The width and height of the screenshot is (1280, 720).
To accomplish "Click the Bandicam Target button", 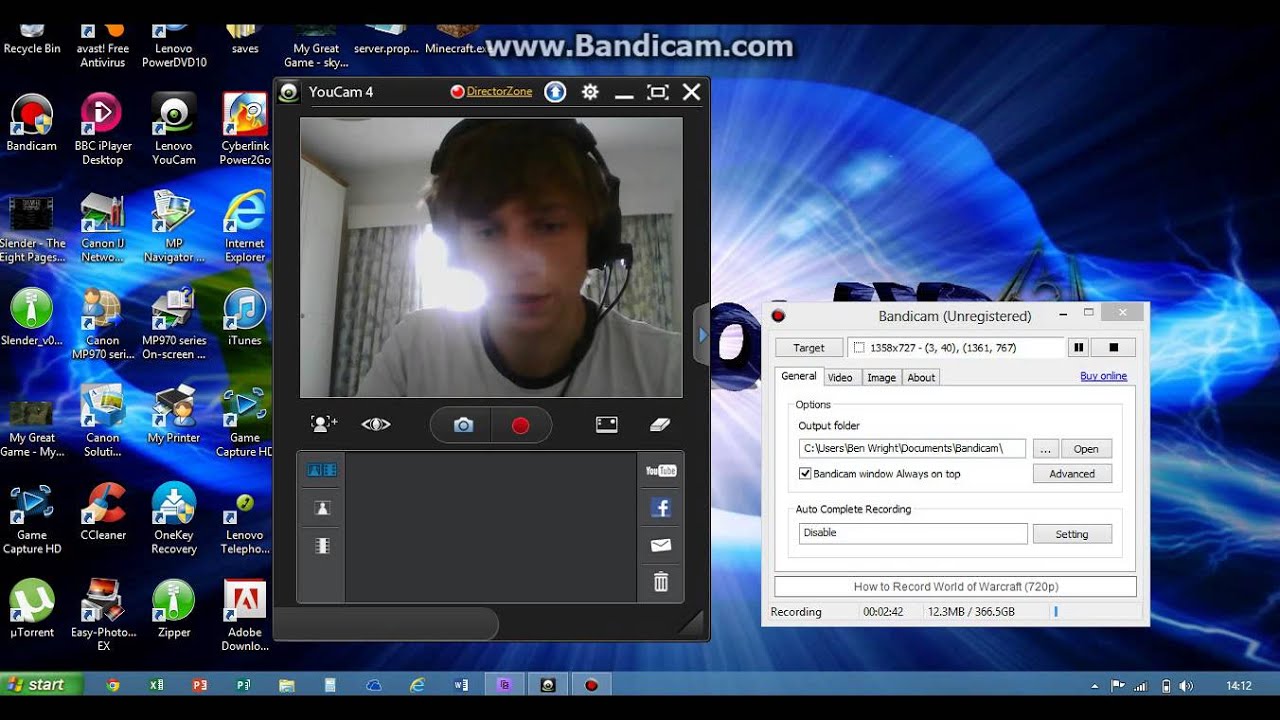I will click(x=809, y=348).
